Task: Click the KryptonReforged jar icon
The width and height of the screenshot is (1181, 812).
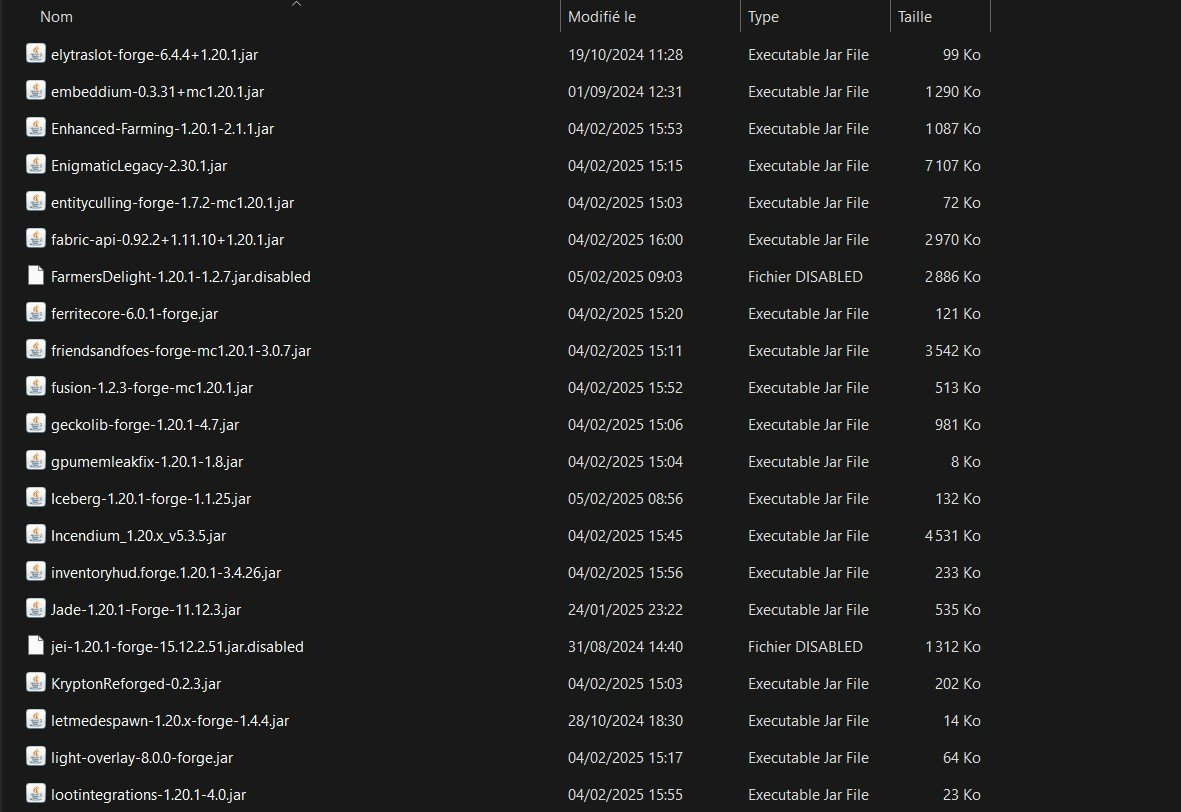Action: click(x=35, y=682)
